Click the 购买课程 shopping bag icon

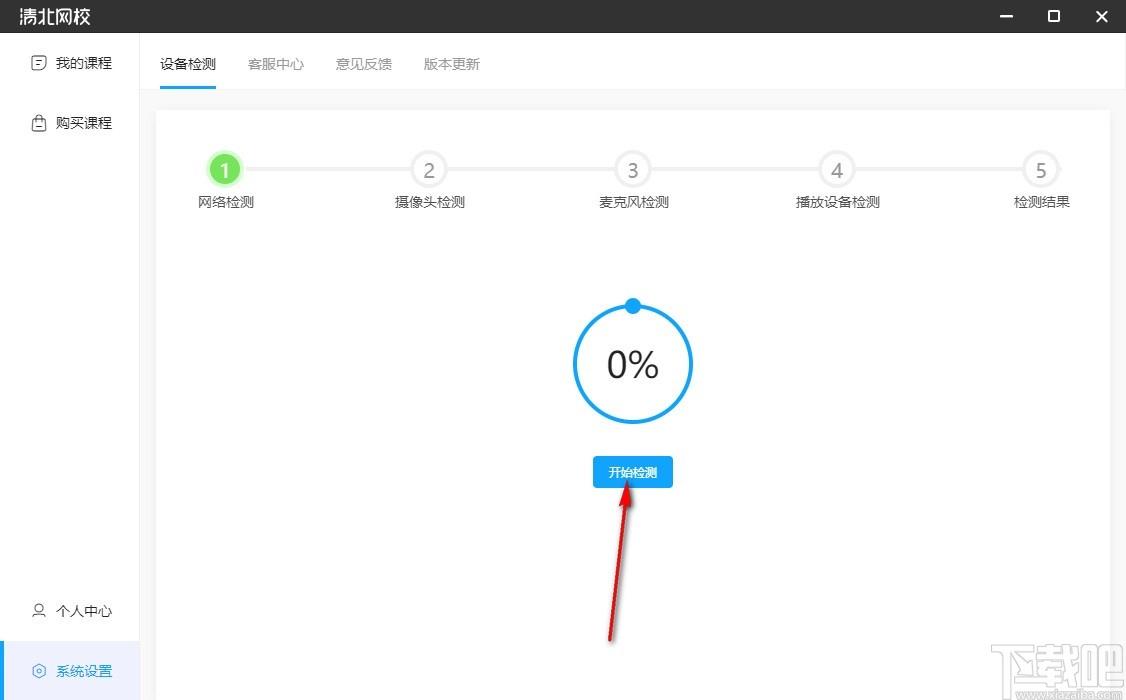click(x=39, y=123)
